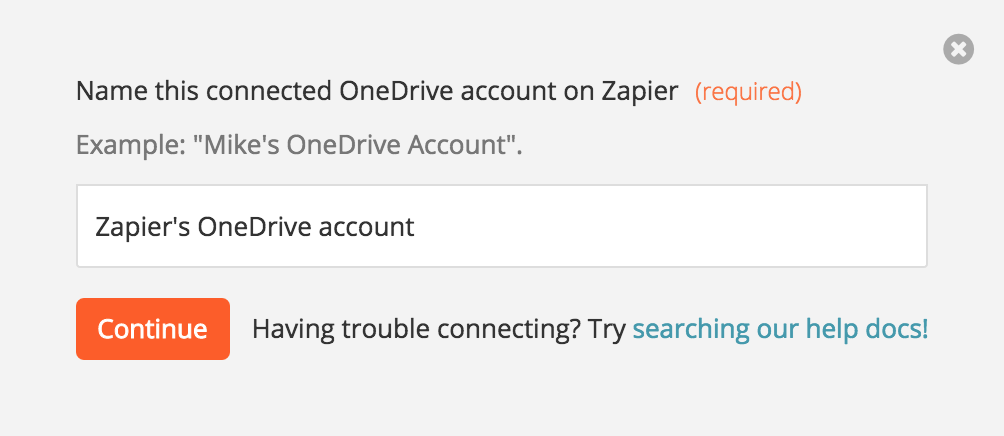This screenshot has height=436, width=1004.
Task: Dismiss the dialog with the gray X icon
Action: 959,49
